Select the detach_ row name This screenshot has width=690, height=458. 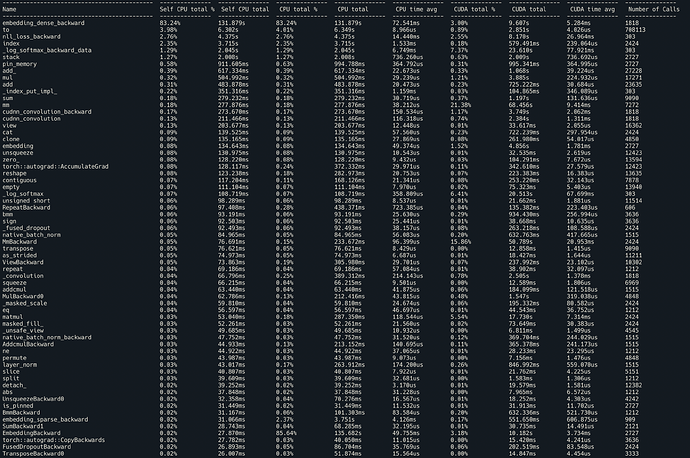tap(15, 385)
